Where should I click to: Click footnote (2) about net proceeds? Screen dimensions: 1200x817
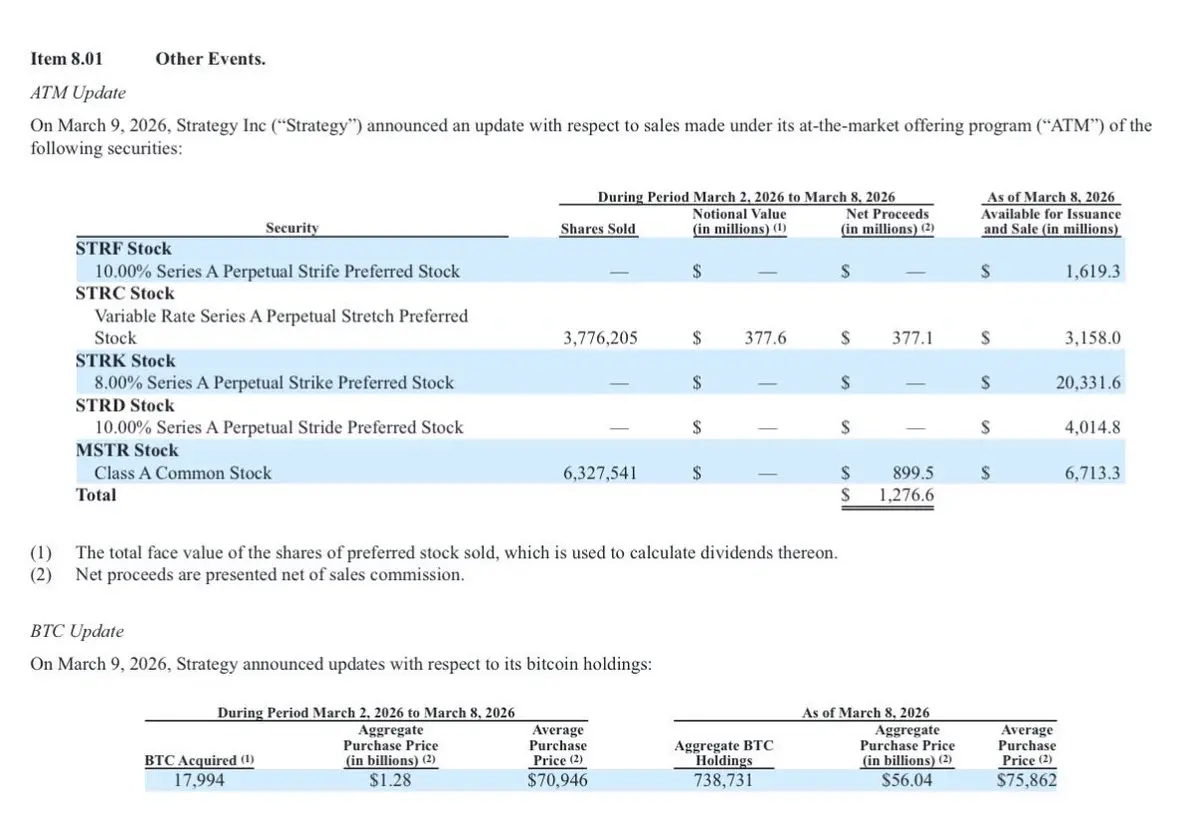point(247,575)
